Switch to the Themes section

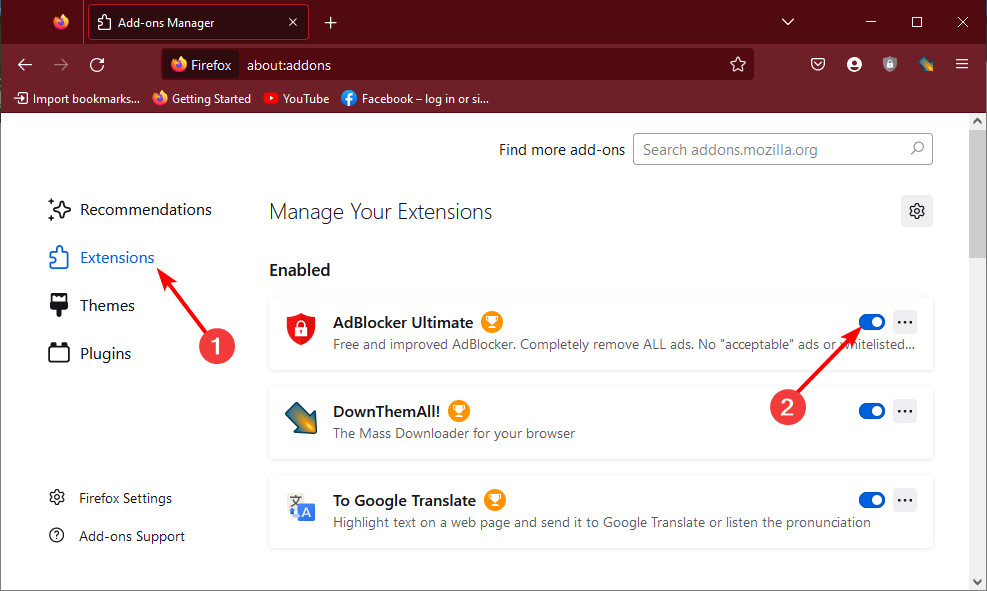[x=91, y=305]
